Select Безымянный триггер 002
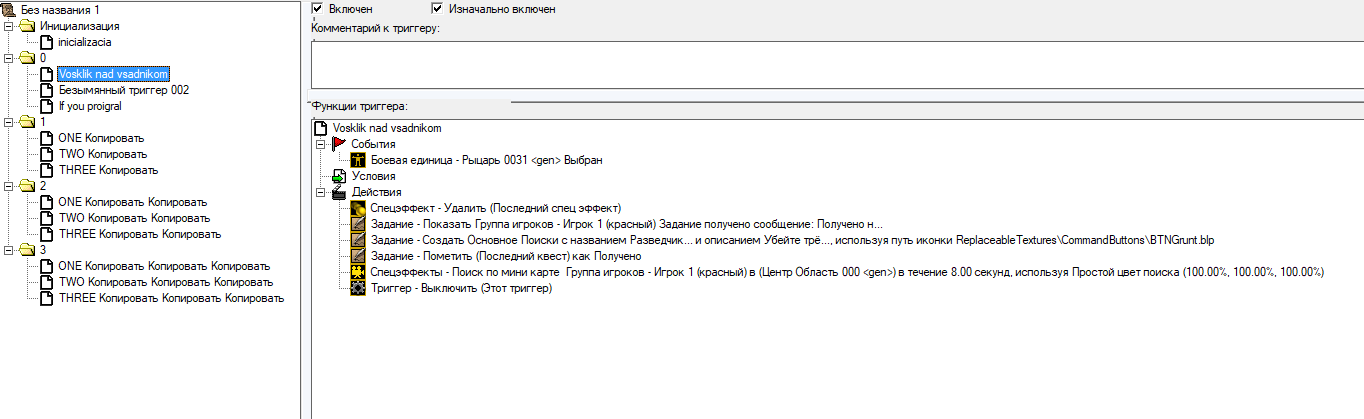The height and width of the screenshot is (419, 1364). click(124, 89)
